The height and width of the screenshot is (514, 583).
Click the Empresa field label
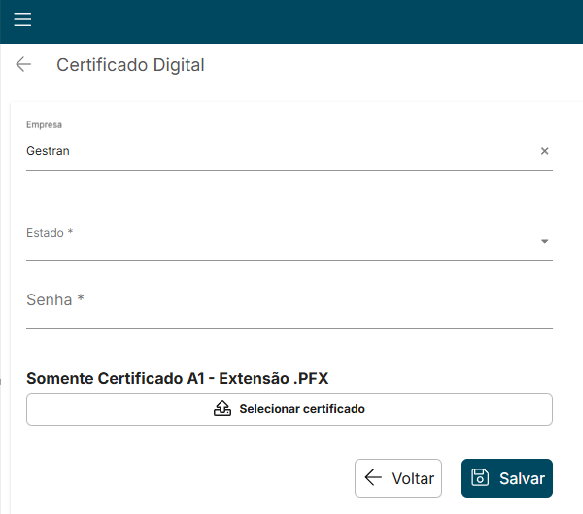pyautogui.click(x=44, y=125)
